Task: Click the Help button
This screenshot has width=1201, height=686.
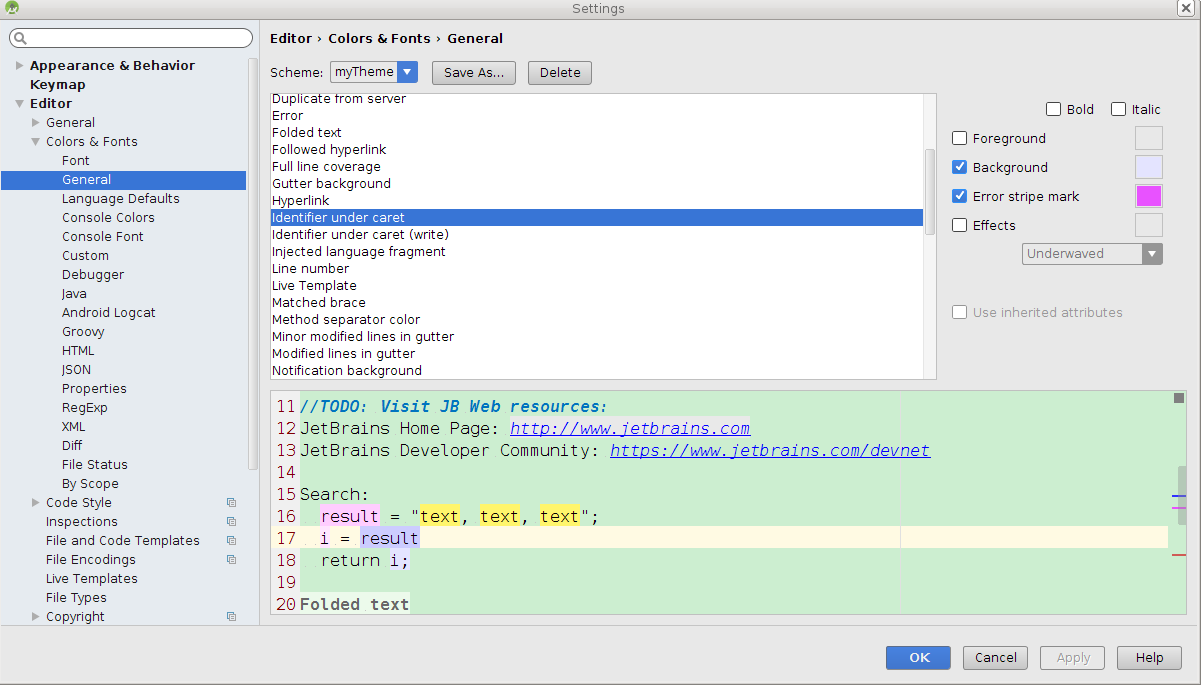Action: click(x=1148, y=657)
